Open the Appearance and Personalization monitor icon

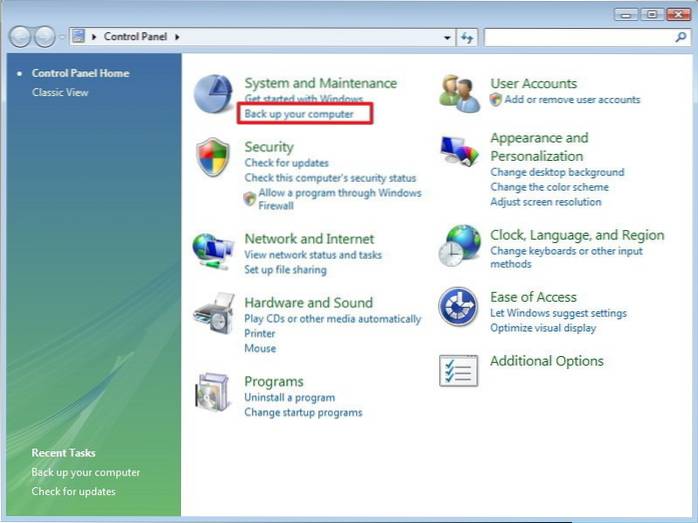(460, 152)
